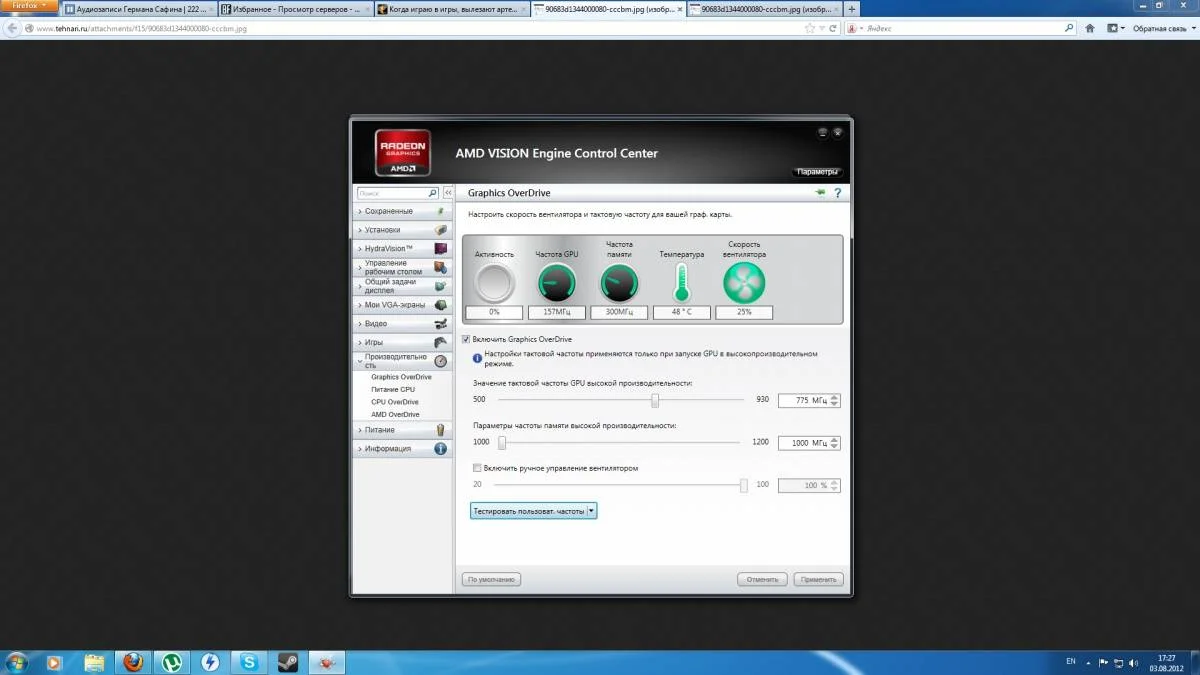Enable the manual fan control checkbox
This screenshot has height=675, width=1200.
tap(477, 467)
